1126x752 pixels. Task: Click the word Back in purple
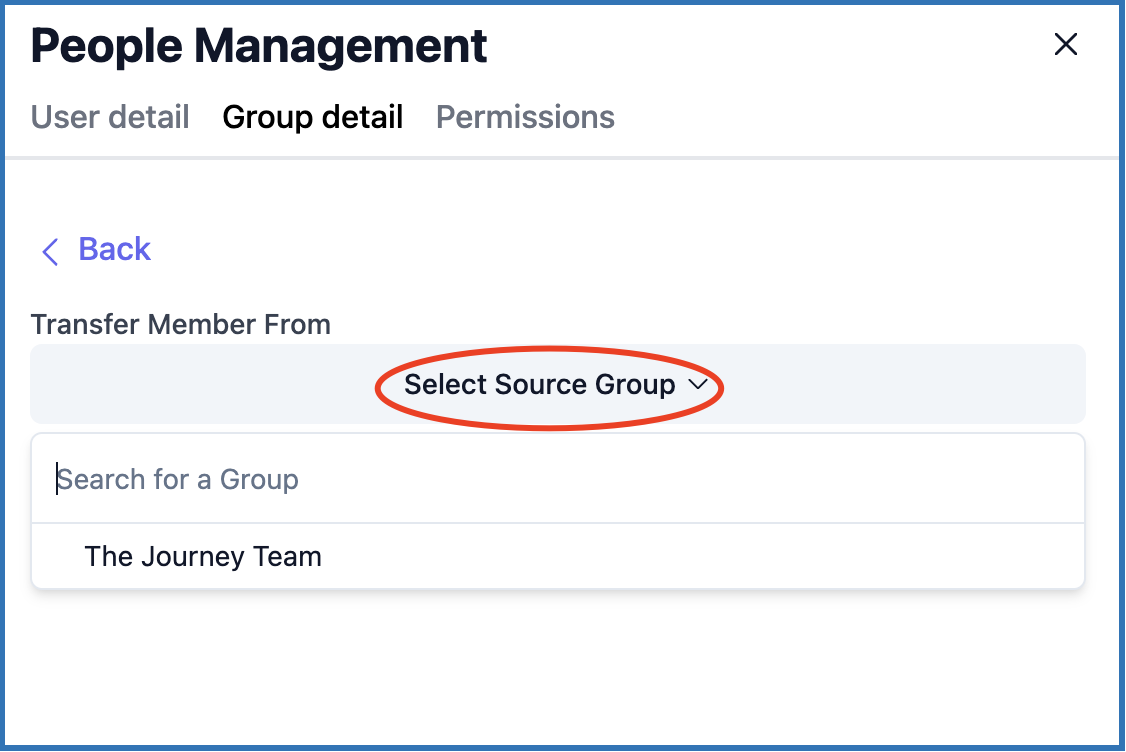click(x=114, y=249)
